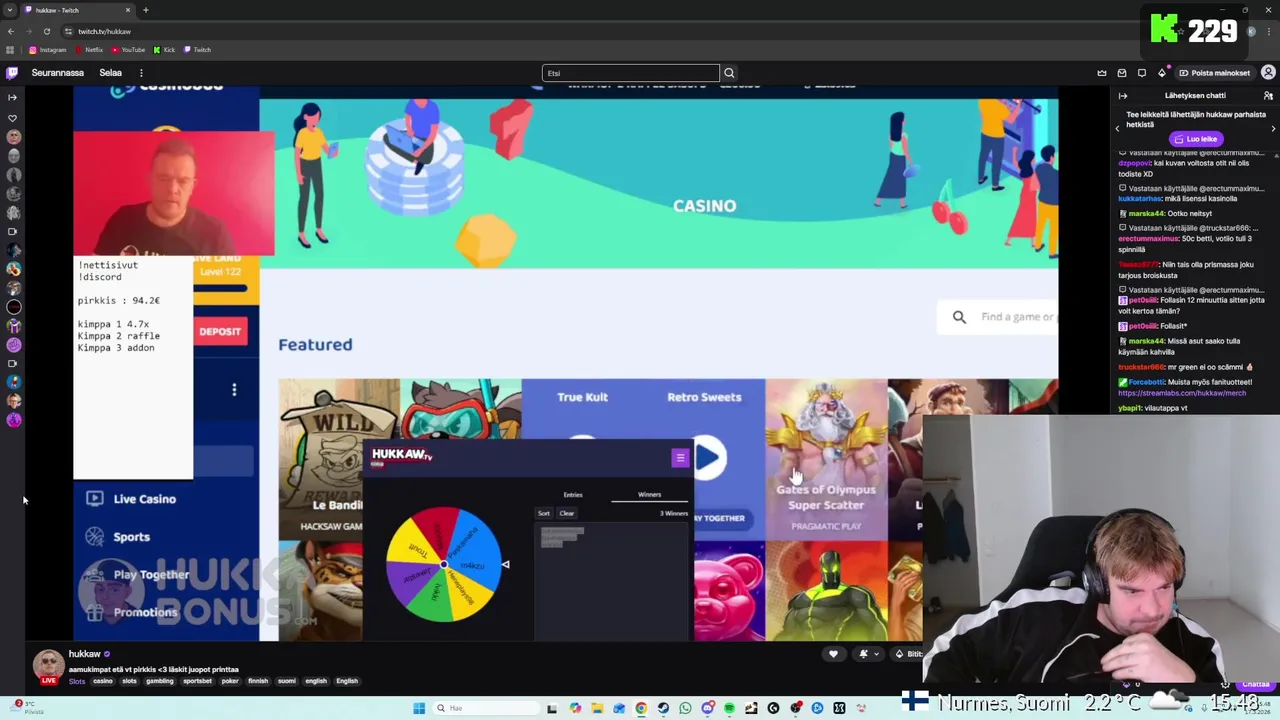Image resolution: width=1280 pixels, height=720 pixels.
Task: Open the whispers chat bubble icon
Action: tap(1142, 73)
